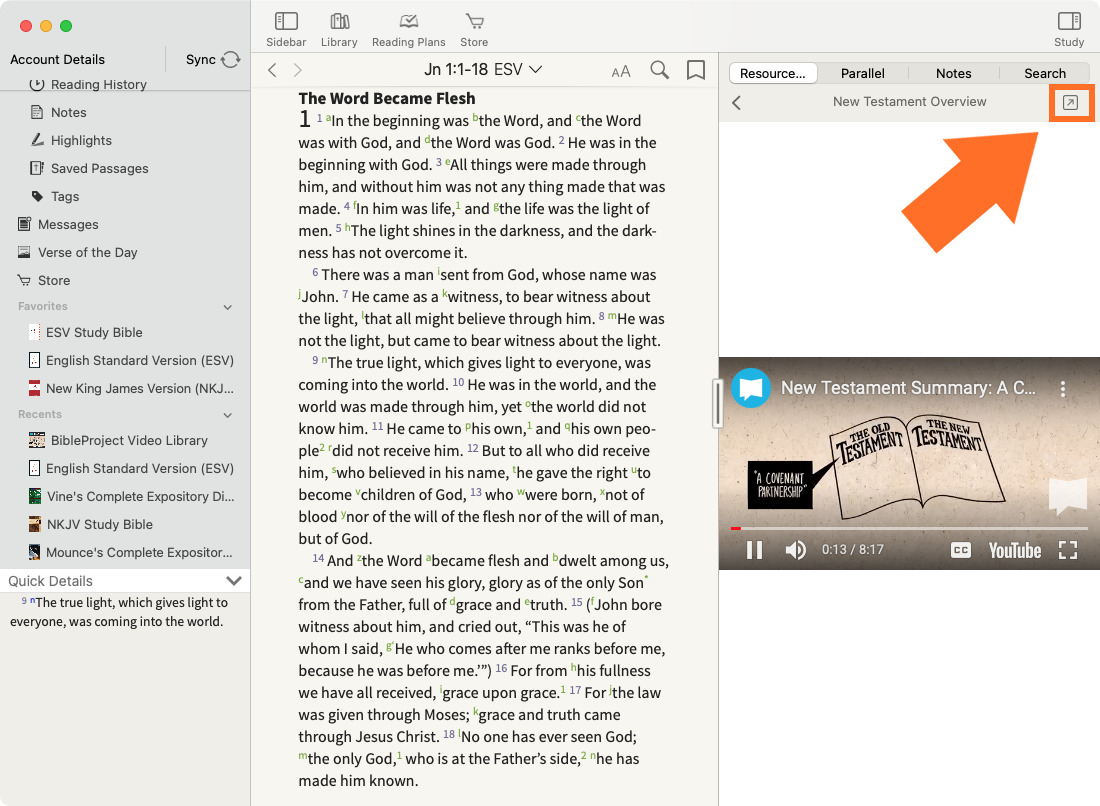
Task: Toggle closed captions on the video
Action: [961, 550]
